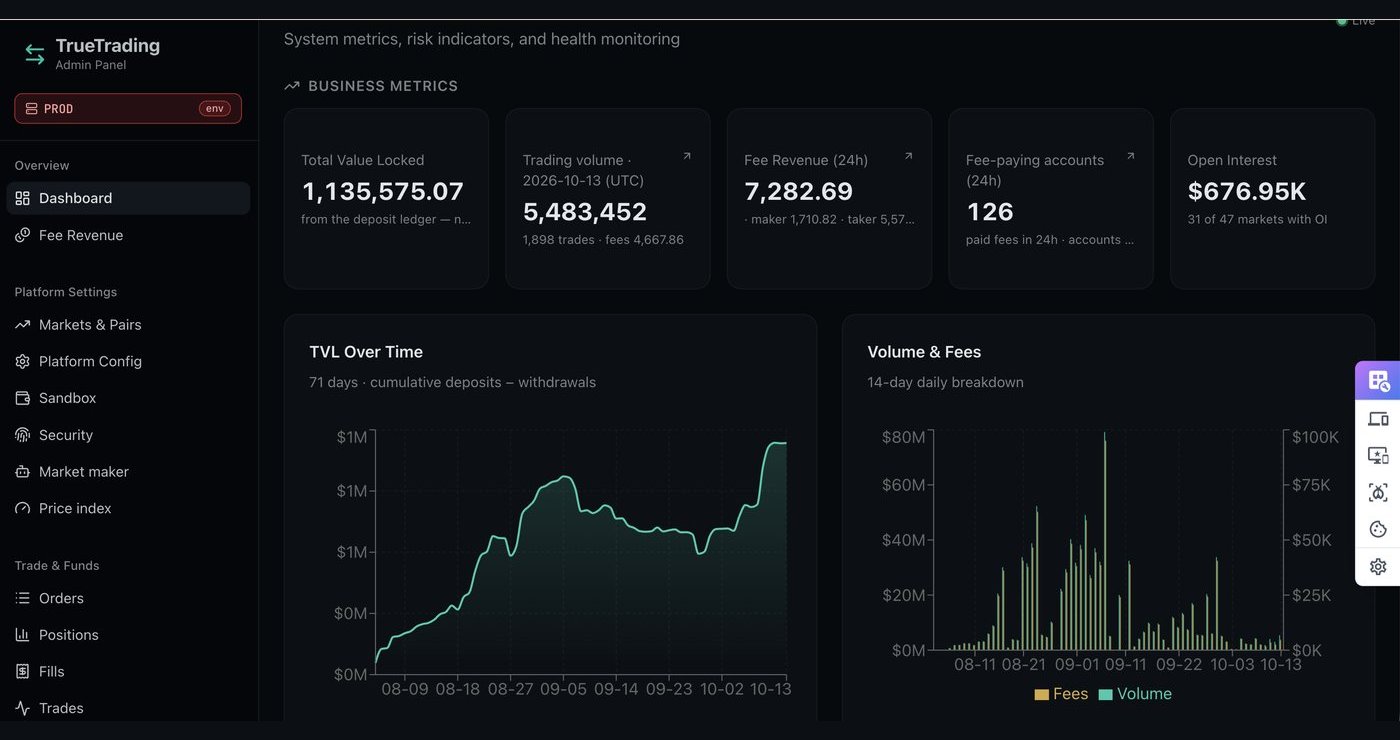The image size is (1400, 740).
Task: Click the Price index gauge icon
Action: tap(22, 508)
